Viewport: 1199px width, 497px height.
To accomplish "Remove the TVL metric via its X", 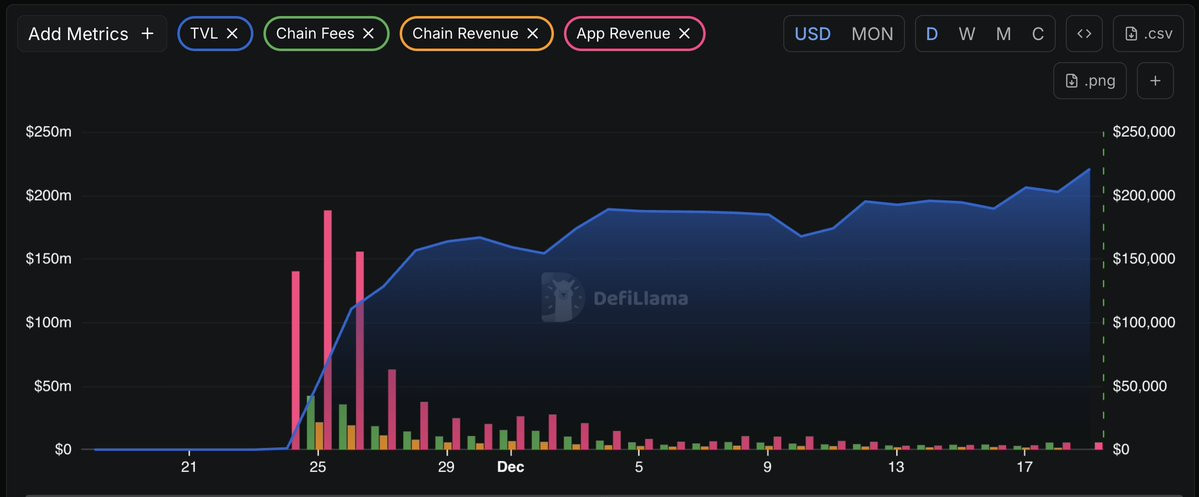I will [232, 34].
